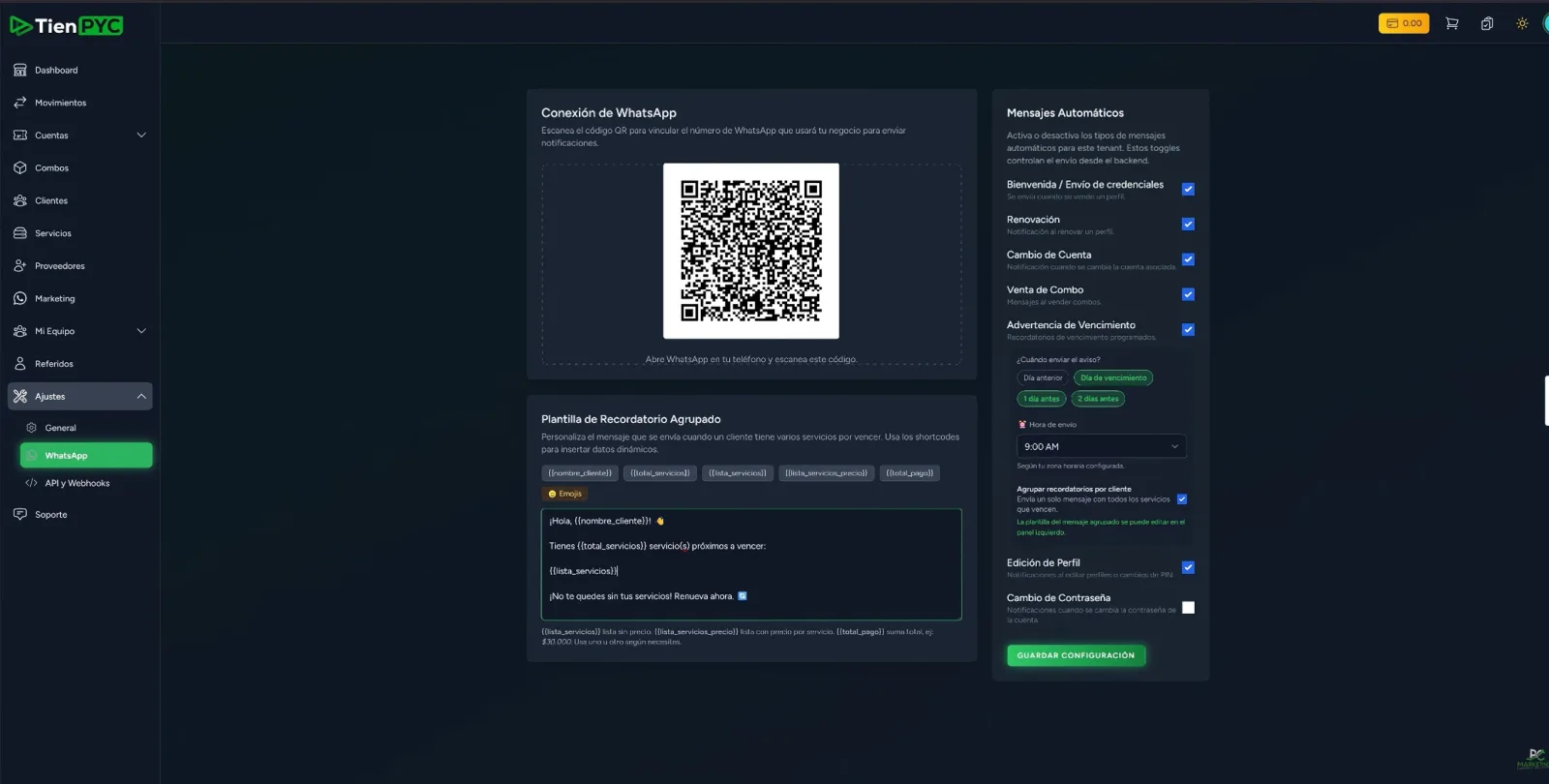Click the Marketing WhatsApp-style icon
The image size is (1549, 784).
(x=20, y=298)
